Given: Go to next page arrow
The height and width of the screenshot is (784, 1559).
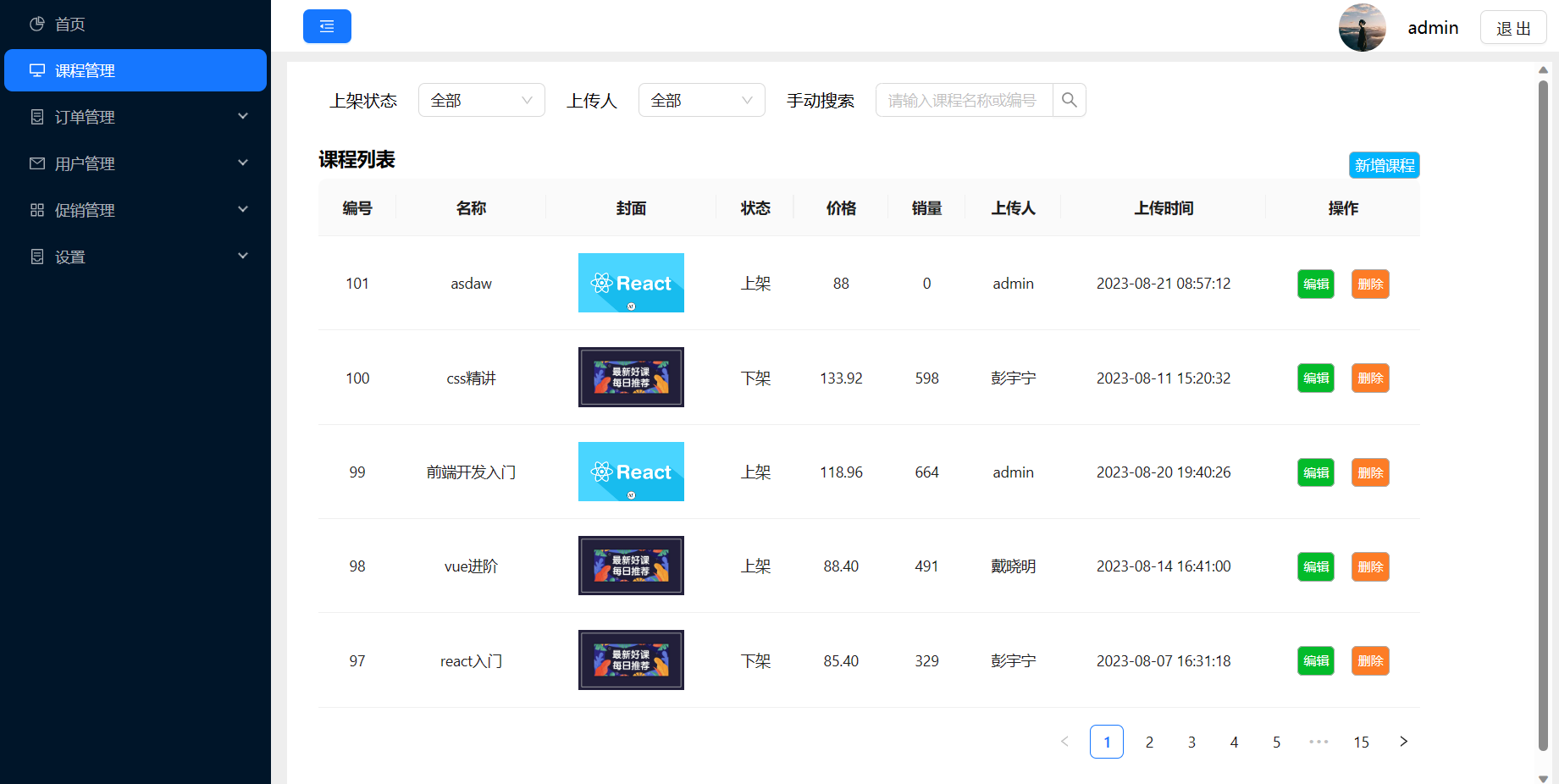Looking at the screenshot, I should click(1403, 742).
